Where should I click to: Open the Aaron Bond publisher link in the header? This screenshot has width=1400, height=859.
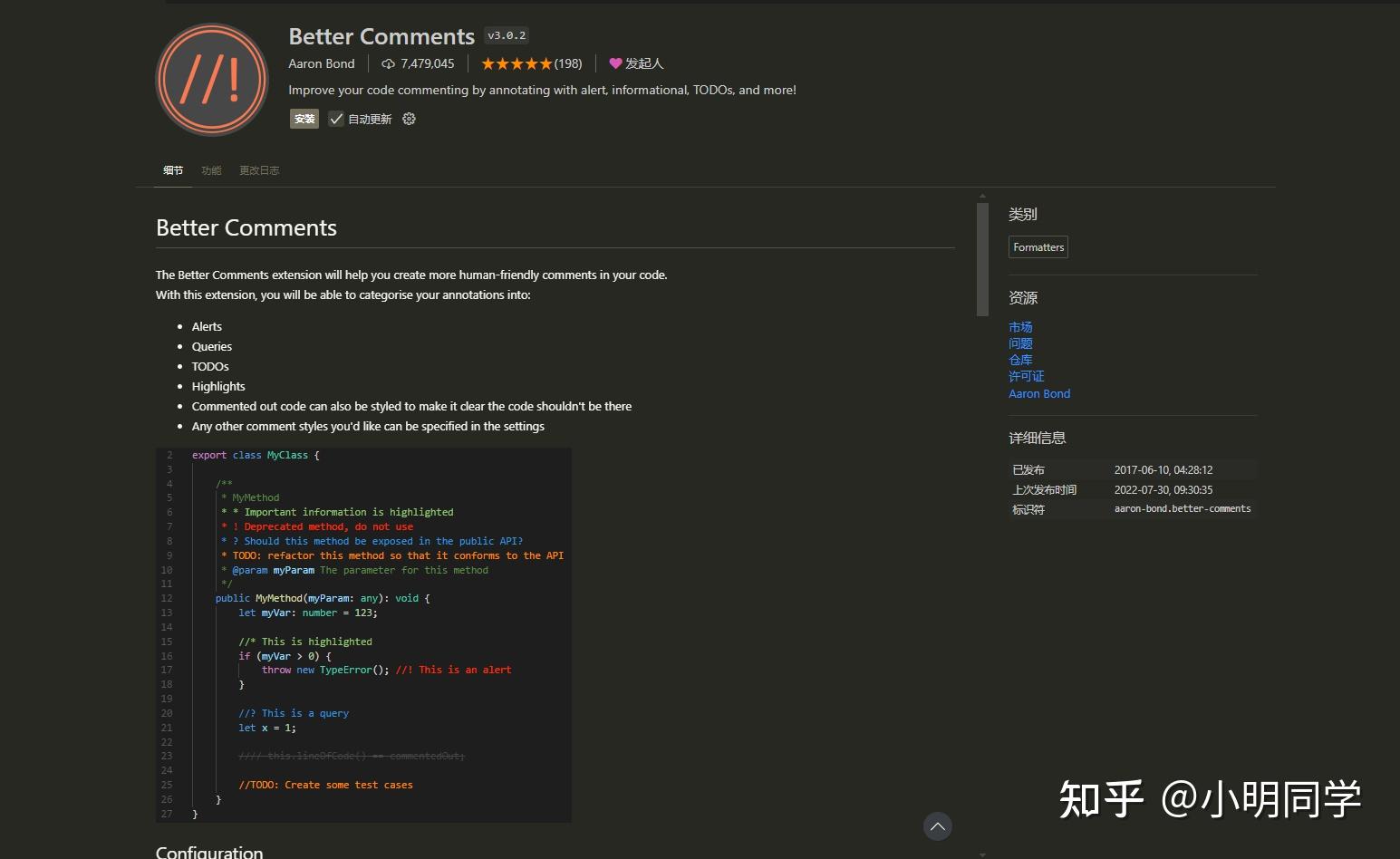click(x=322, y=63)
